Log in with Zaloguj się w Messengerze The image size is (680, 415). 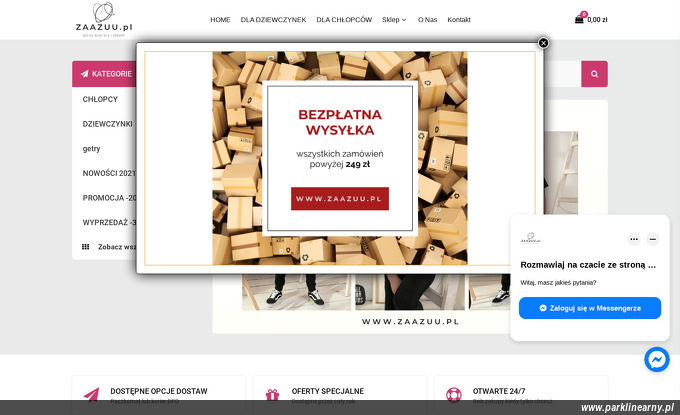(x=590, y=308)
